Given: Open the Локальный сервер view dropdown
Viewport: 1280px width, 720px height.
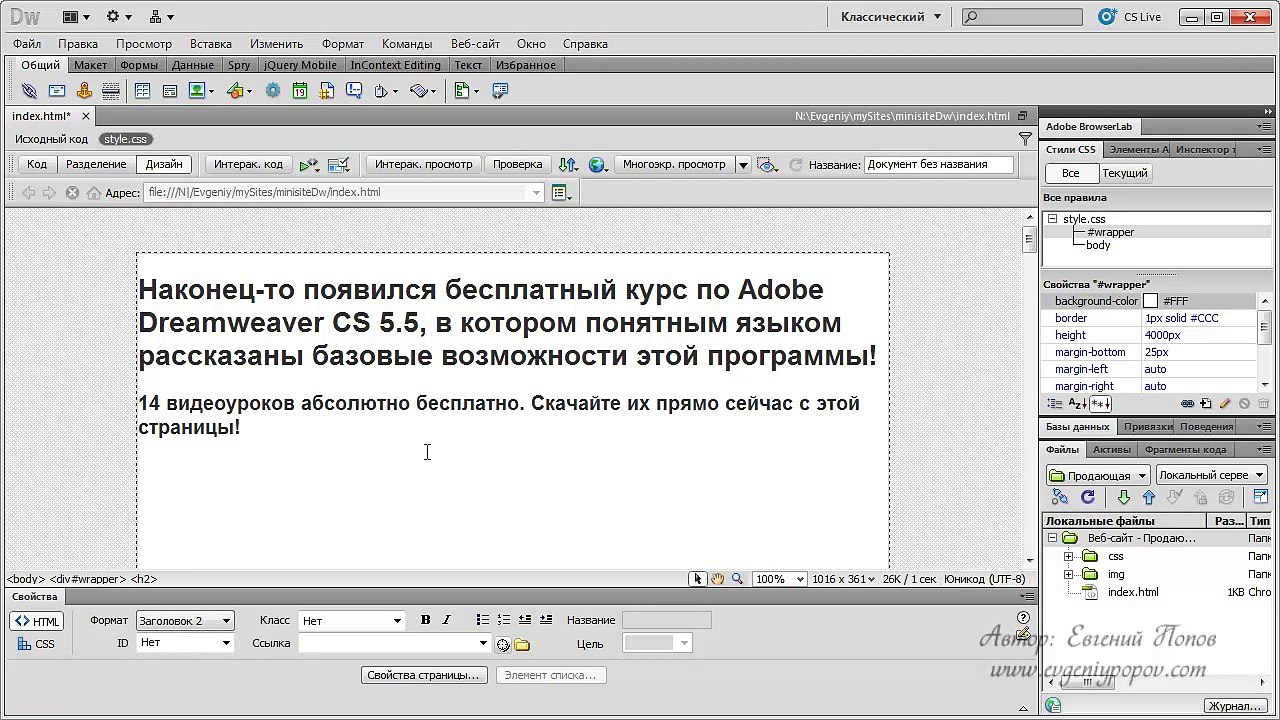Looking at the screenshot, I should (x=1212, y=475).
